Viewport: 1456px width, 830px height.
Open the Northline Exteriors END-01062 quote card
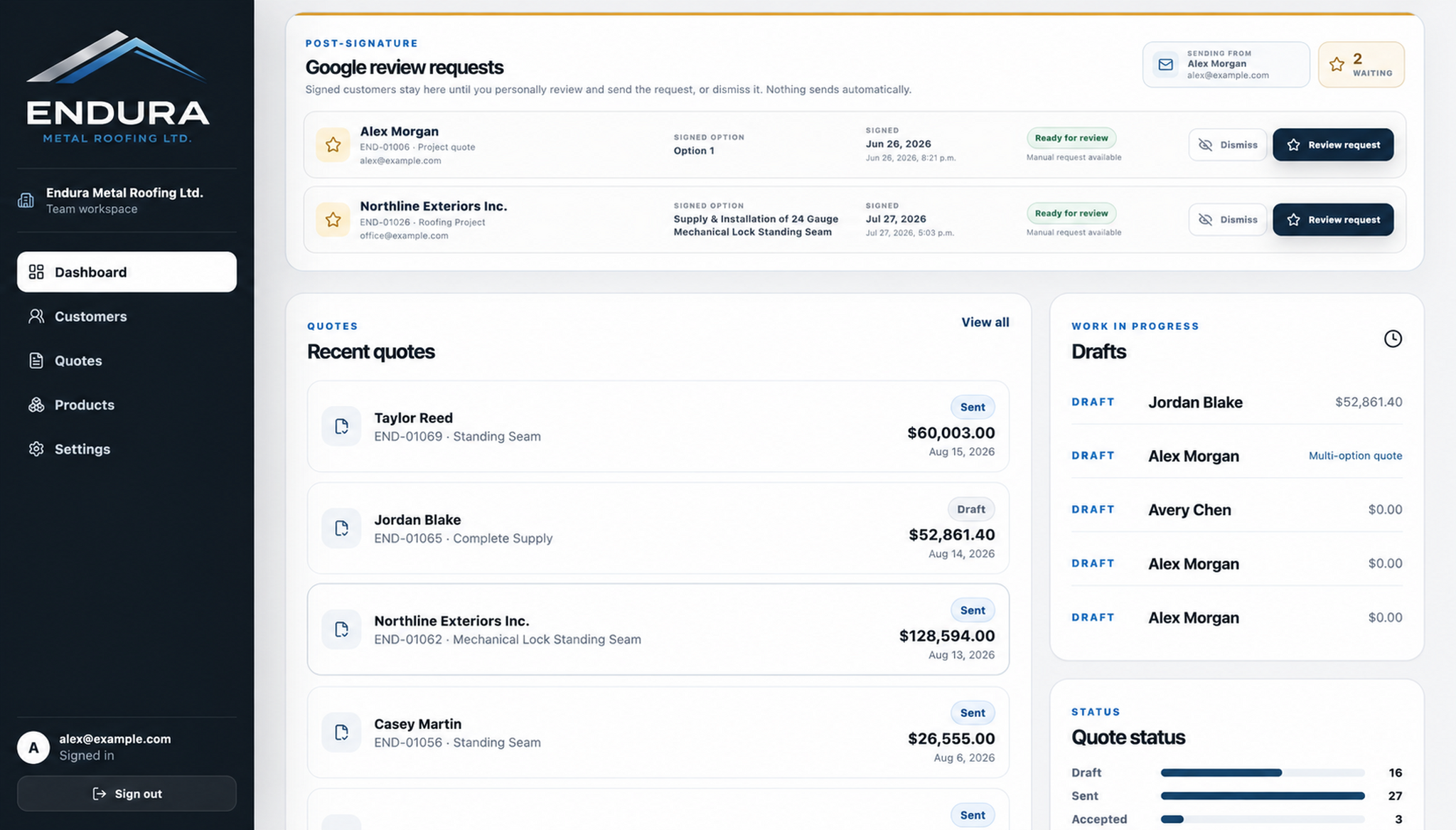[x=658, y=629]
